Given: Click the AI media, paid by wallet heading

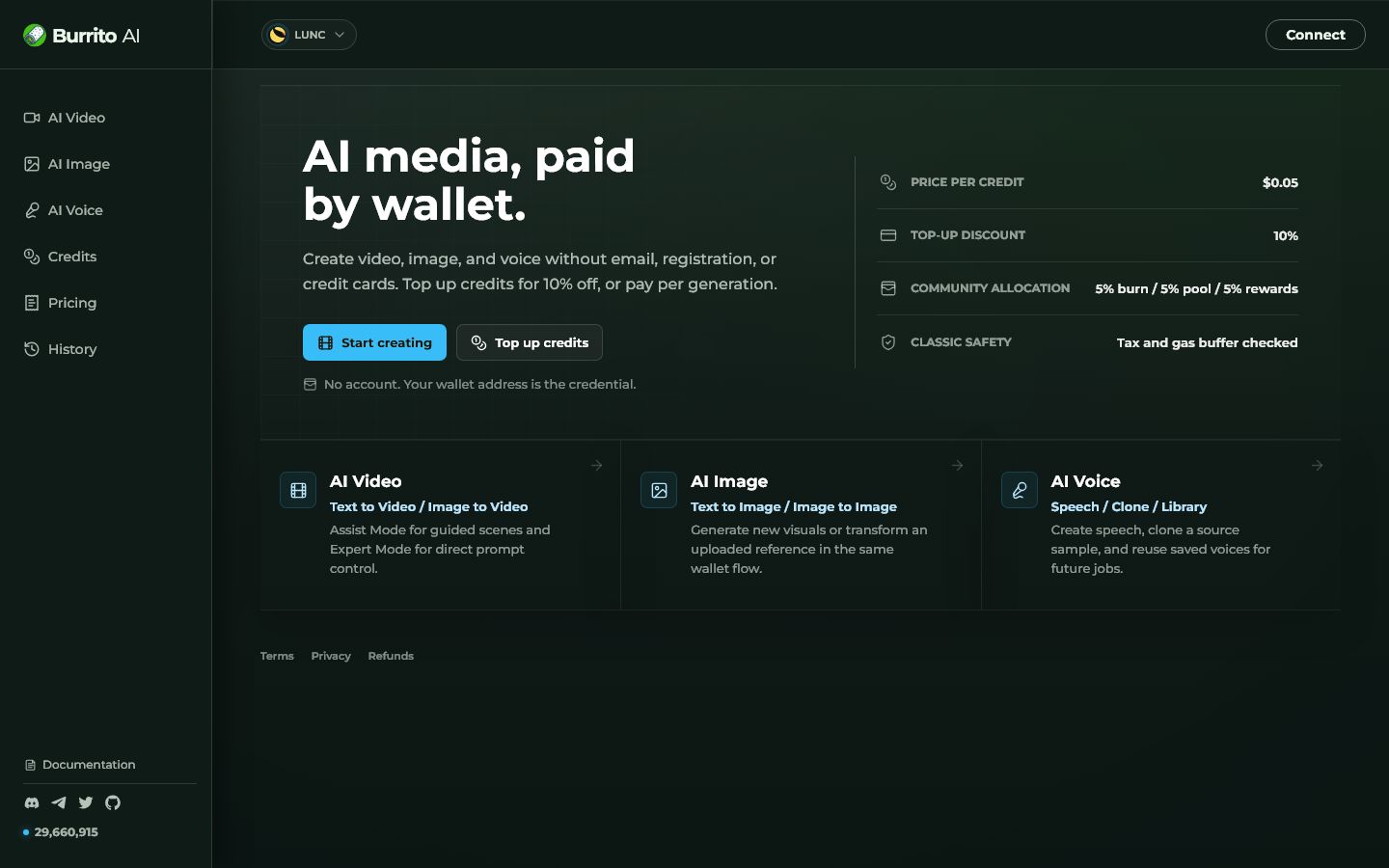Looking at the screenshot, I should click(x=469, y=180).
